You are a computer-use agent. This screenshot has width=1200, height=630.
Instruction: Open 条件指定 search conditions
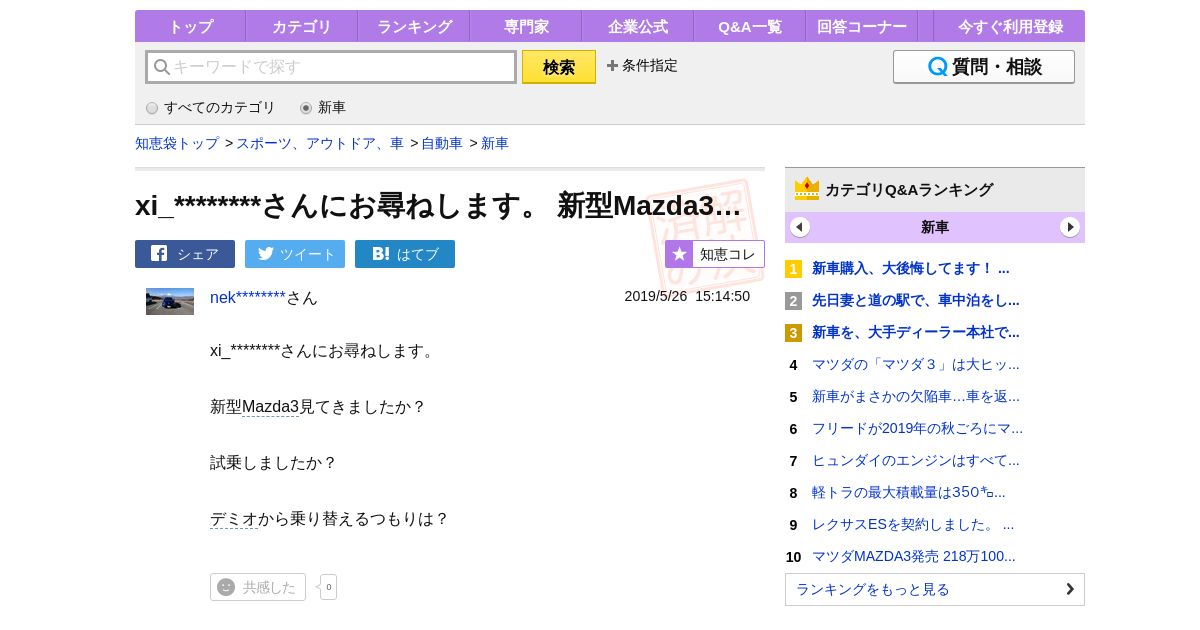(x=642, y=66)
